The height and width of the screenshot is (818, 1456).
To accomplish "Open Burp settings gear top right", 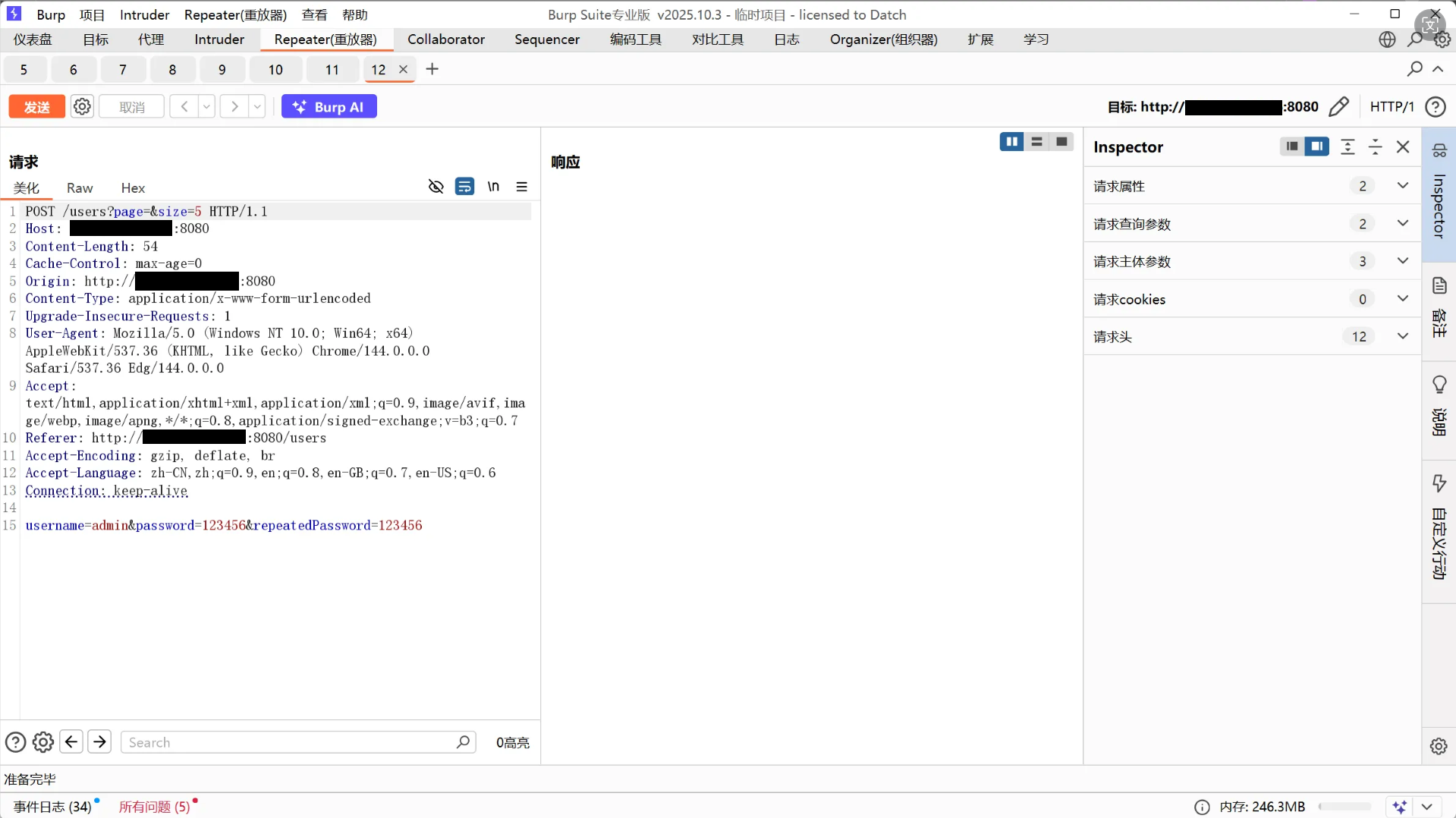I will coord(1442,39).
